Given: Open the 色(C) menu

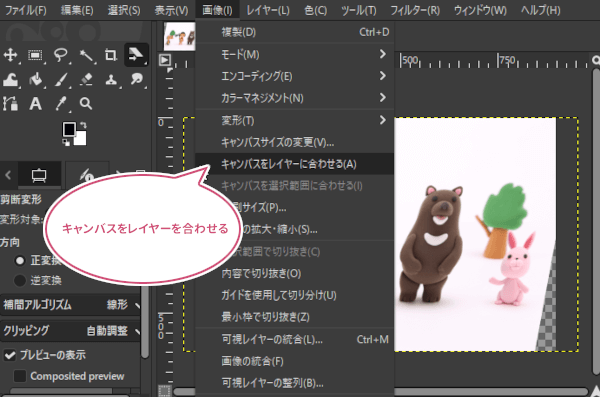Looking at the screenshot, I should coord(316,10).
